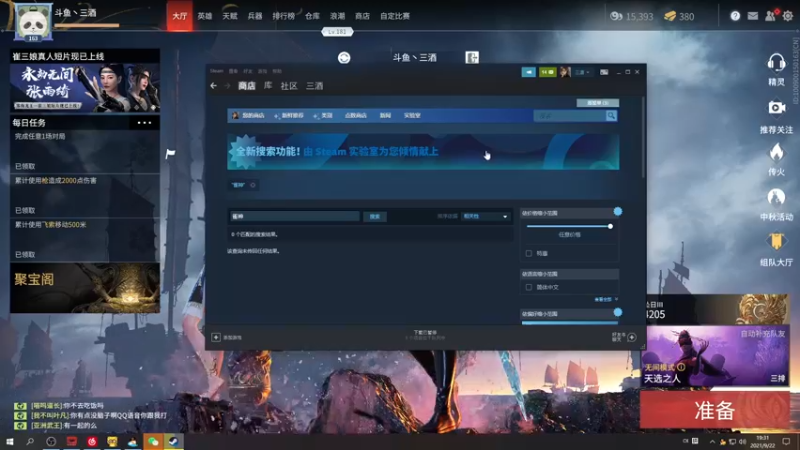800x450 pixels.
Task: Click Steam back arrow
Action: [x=214, y=86]
